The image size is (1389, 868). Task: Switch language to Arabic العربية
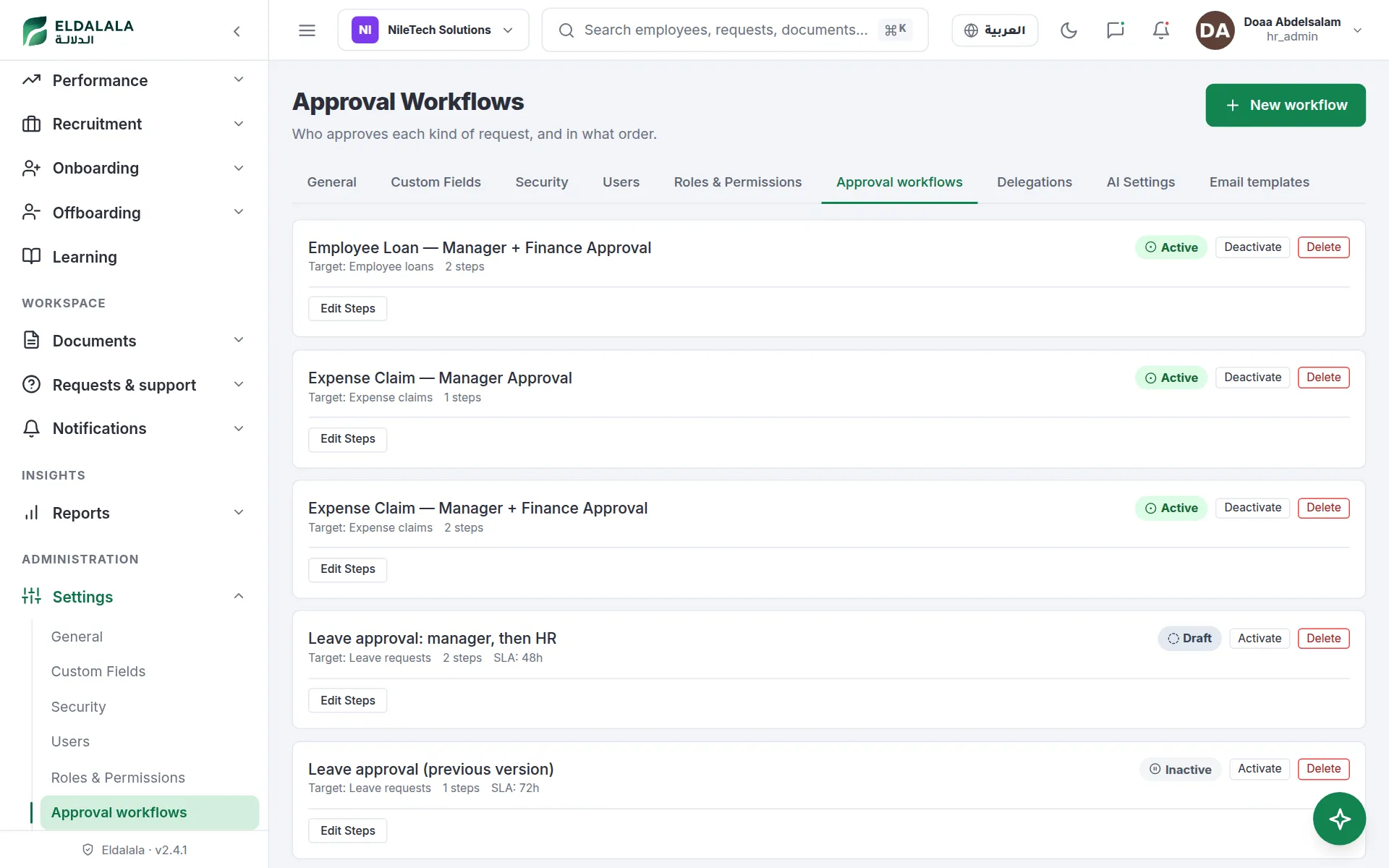tap(995, 30)
